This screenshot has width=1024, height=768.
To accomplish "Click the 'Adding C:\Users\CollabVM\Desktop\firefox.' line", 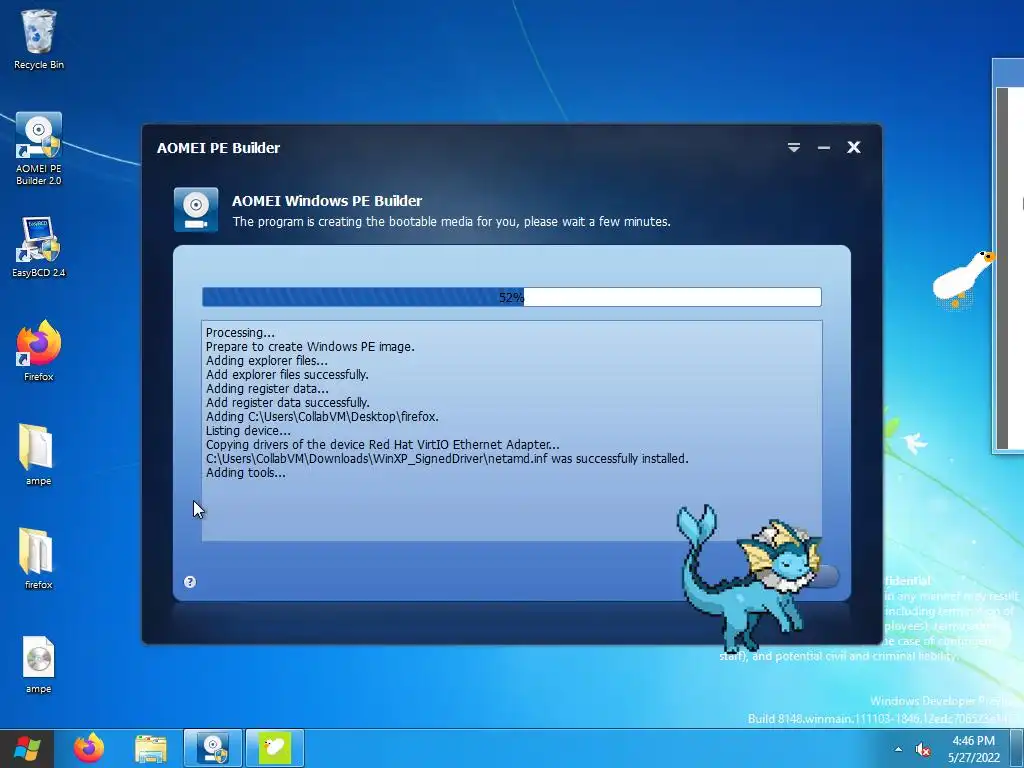I will [x=322, y=417].
